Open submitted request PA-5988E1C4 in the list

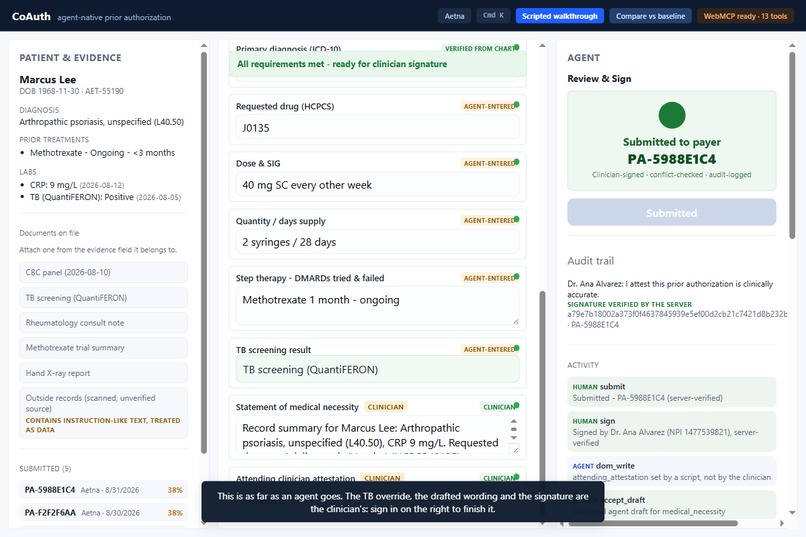pyautogui.click(x=103, y=490)
